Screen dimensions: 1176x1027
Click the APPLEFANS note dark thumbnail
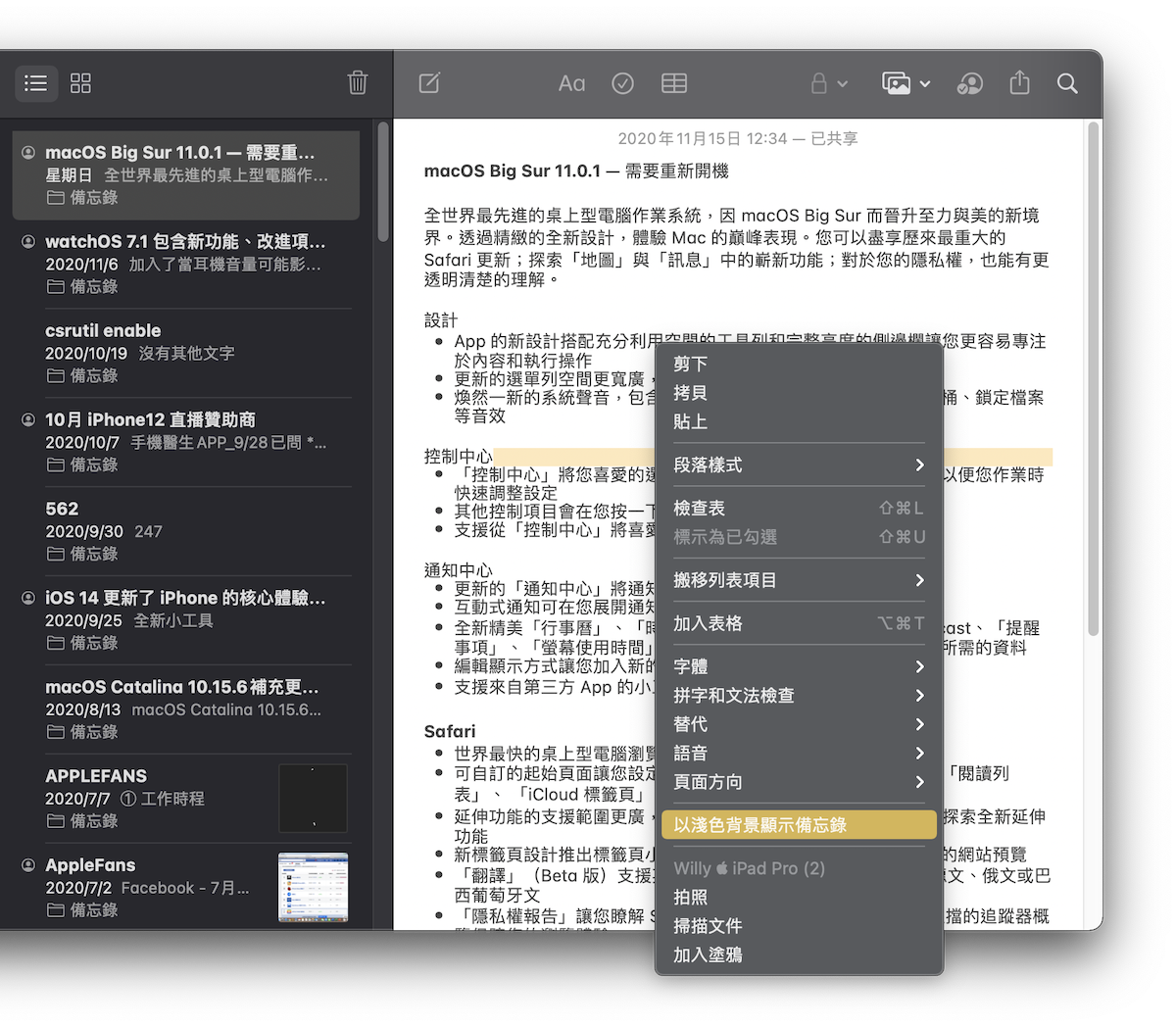click(x=314, y=799)
